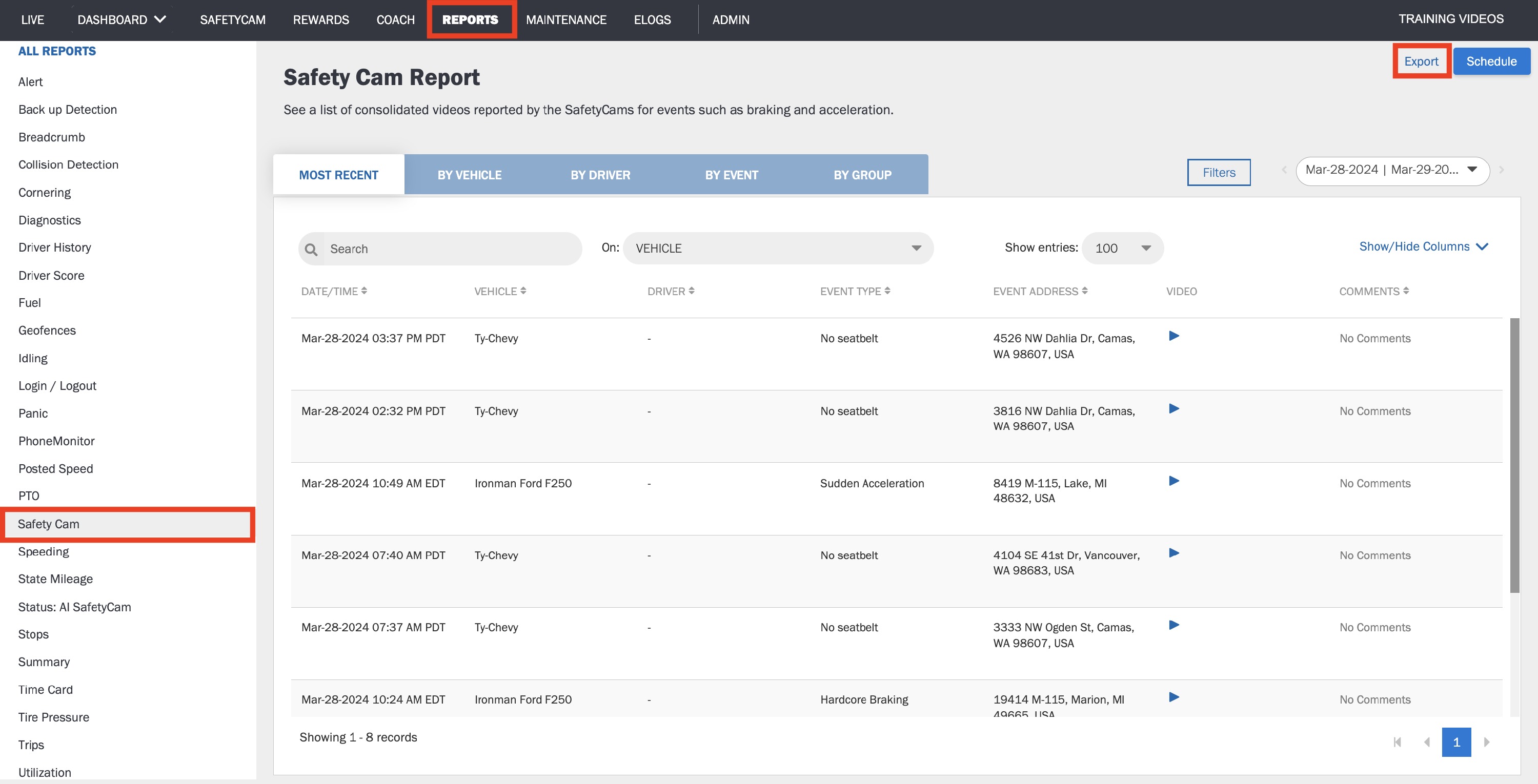
Task: Go to the first page of records
Action: tap(1397, 742)
